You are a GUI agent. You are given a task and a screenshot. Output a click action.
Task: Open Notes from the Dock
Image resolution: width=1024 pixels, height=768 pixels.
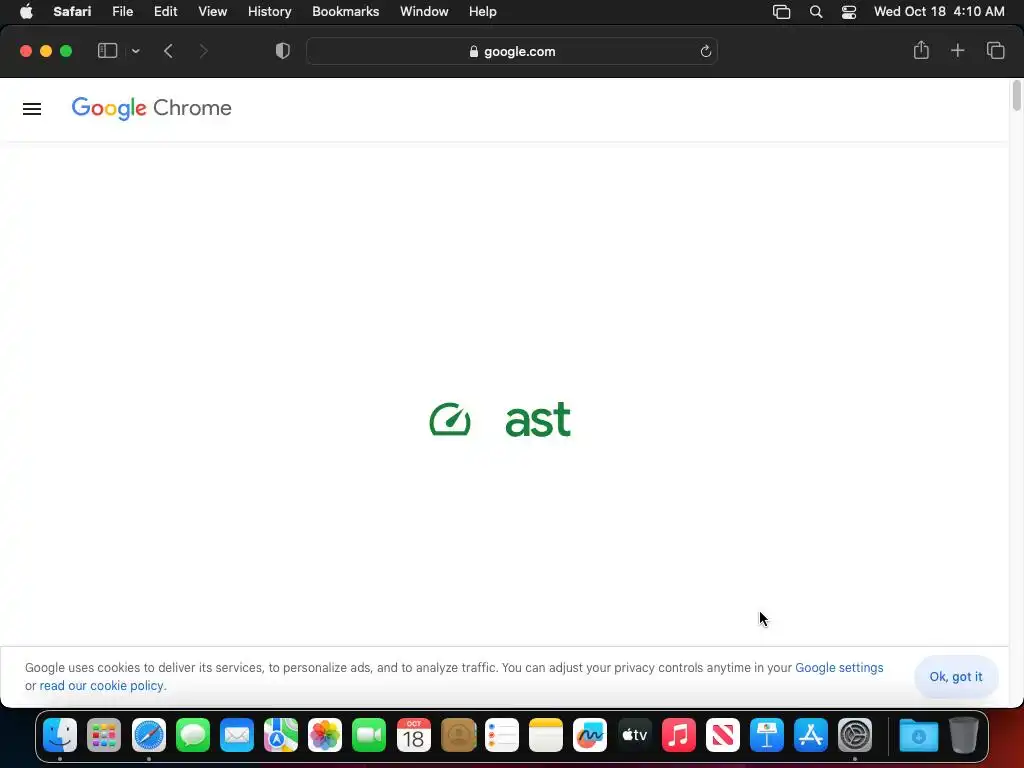tap(545, 735)
